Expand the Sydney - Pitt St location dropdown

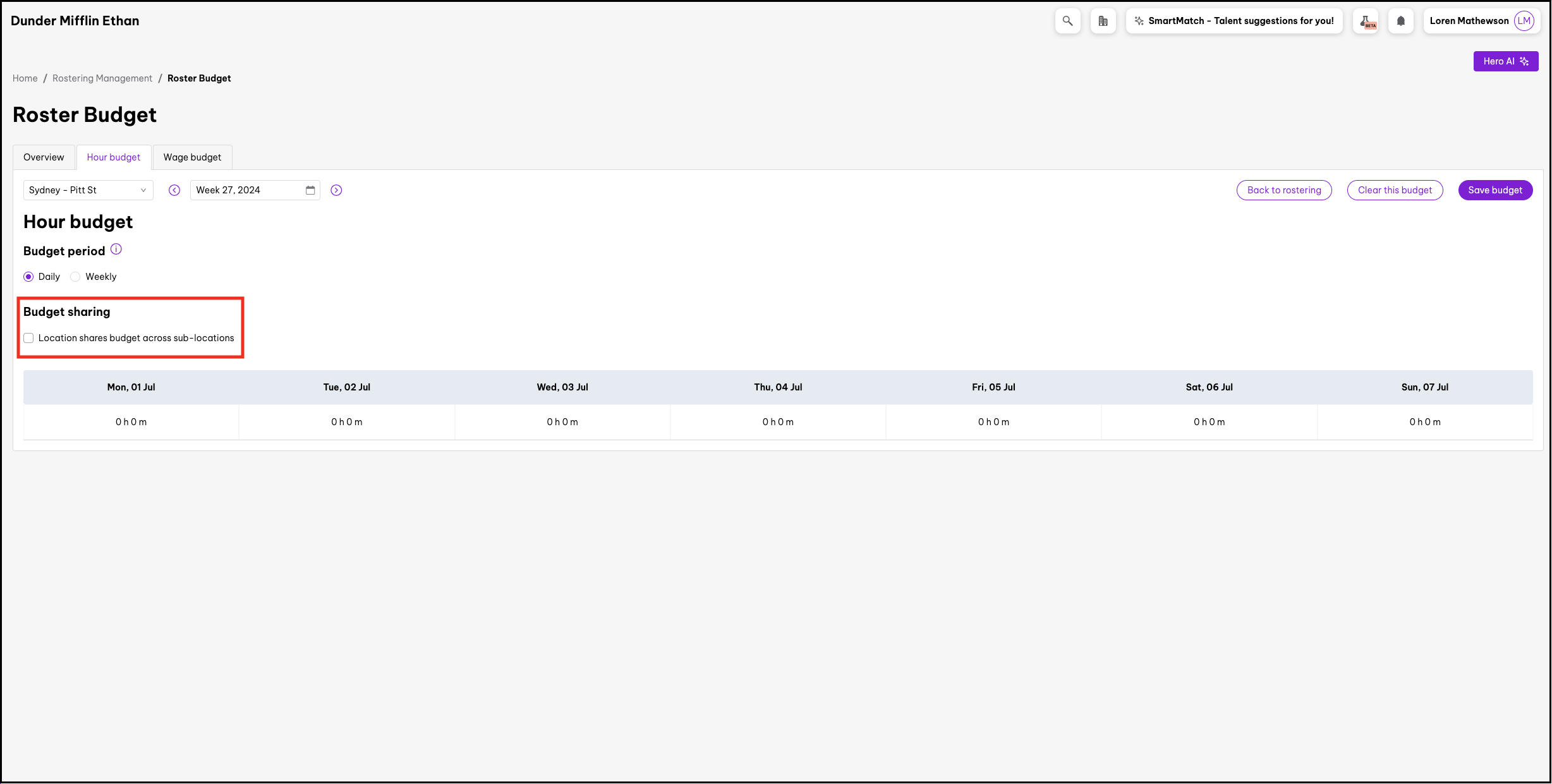(x=88, y=190)
